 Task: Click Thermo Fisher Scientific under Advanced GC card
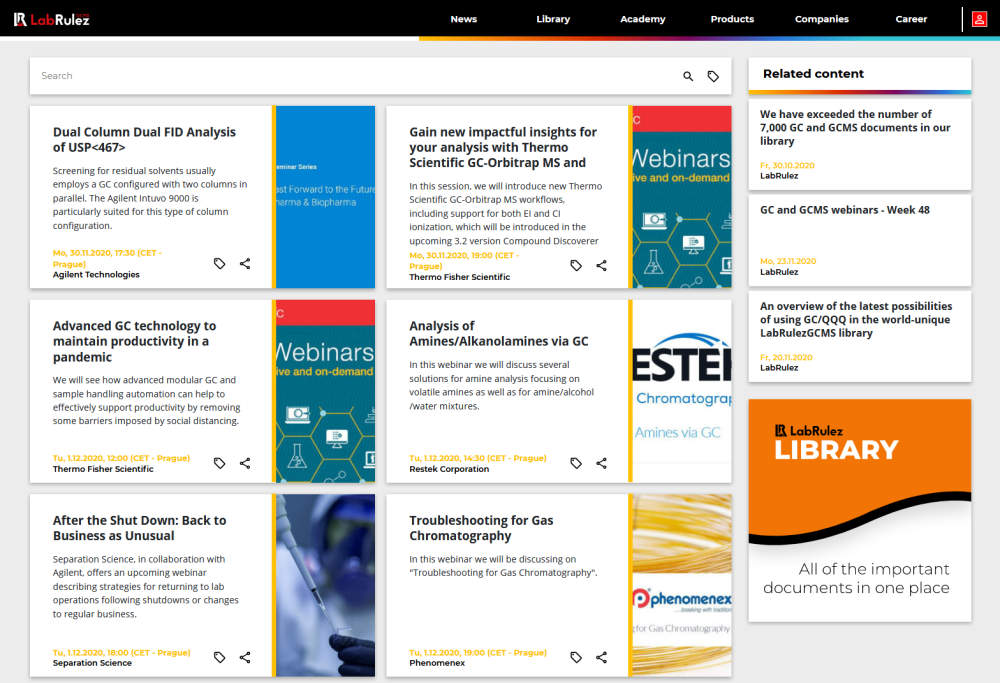(103, 469)
